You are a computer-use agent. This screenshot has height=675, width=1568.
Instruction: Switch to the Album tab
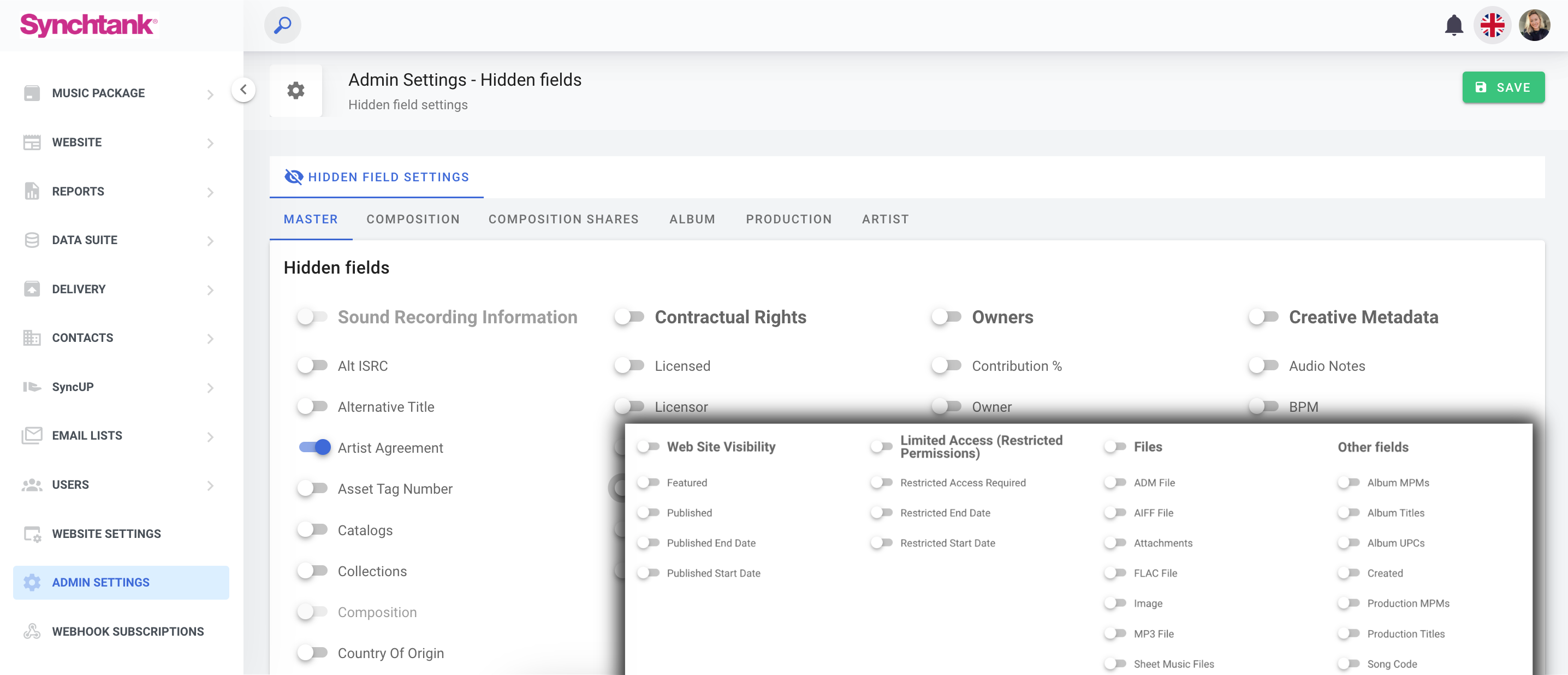coord(692,219)
